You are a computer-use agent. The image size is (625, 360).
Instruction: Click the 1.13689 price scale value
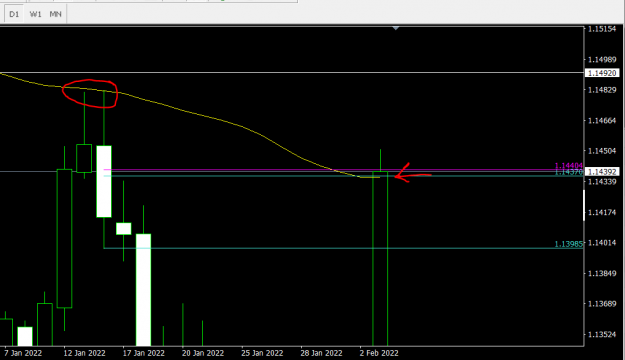tap(602, 304)
